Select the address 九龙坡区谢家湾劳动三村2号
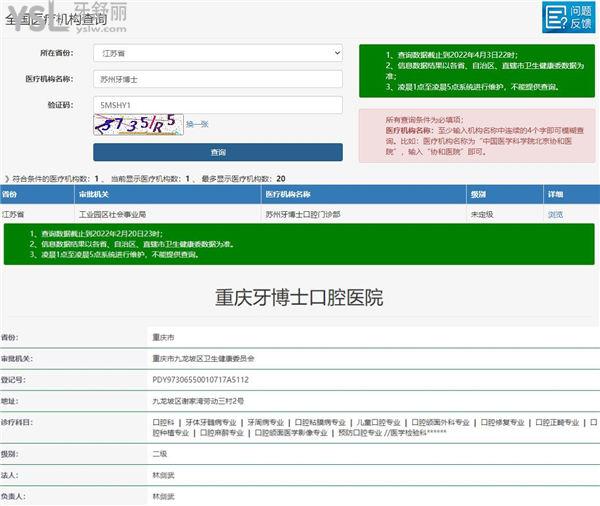 click(198, 401)
